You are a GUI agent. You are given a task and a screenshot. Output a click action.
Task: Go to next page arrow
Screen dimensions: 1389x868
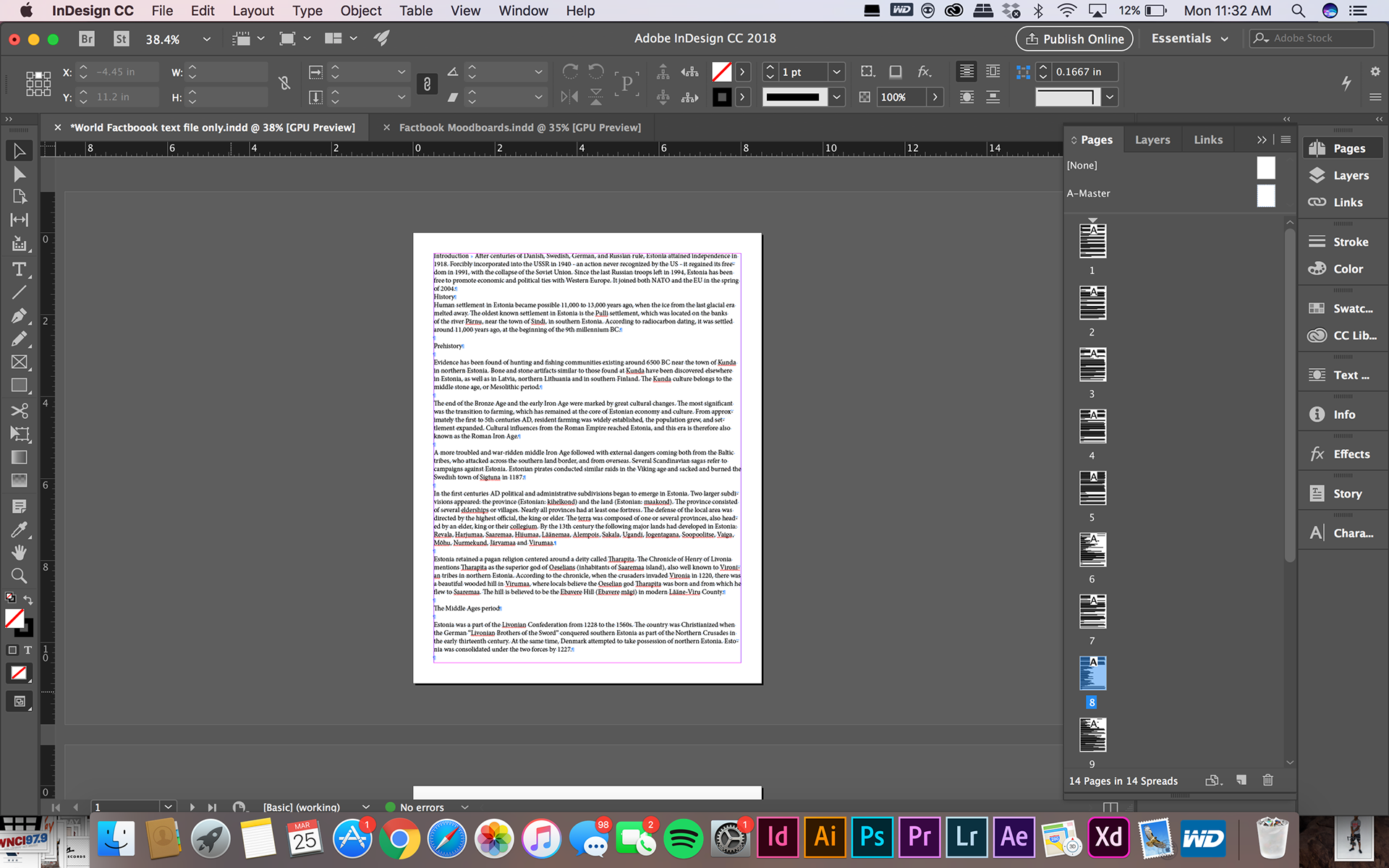click(x=192, y=807)
